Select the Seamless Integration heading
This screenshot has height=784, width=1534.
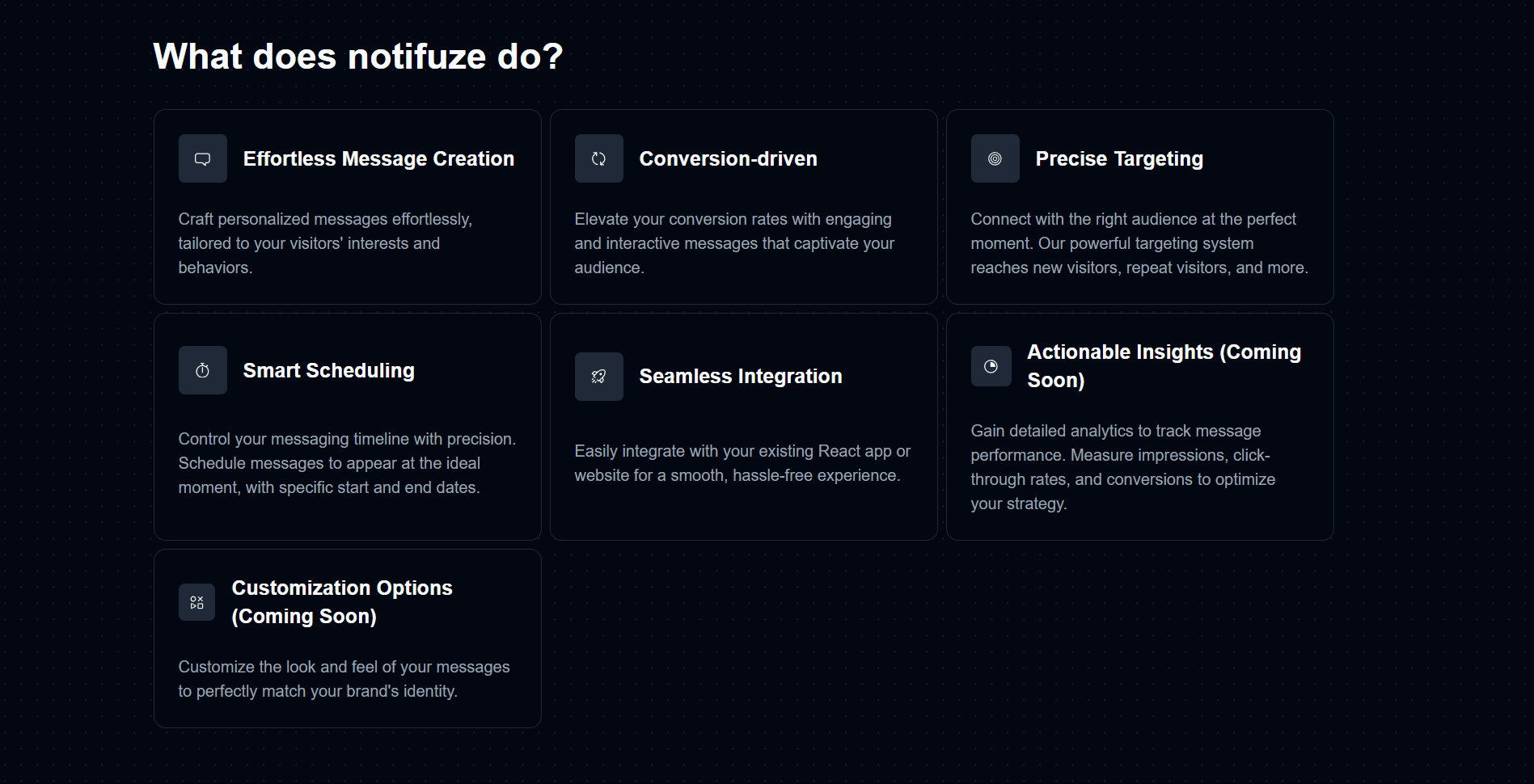coord(741,377)
